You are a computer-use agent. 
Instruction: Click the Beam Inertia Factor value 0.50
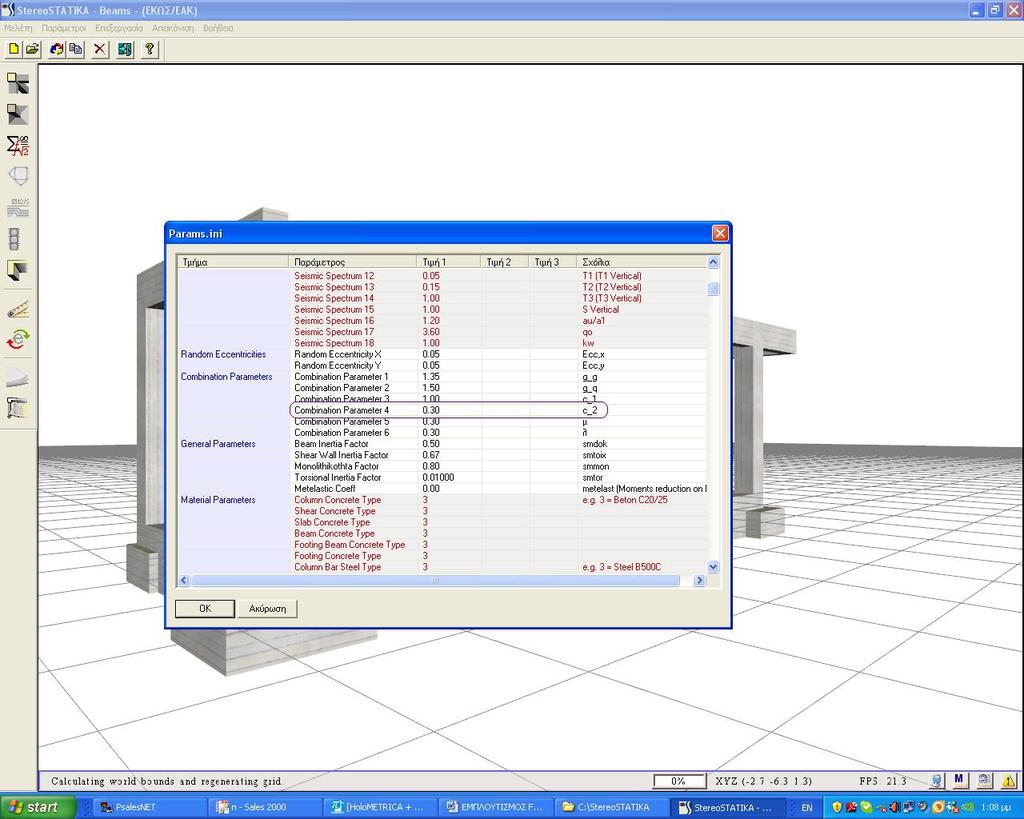tap(431, 444)
